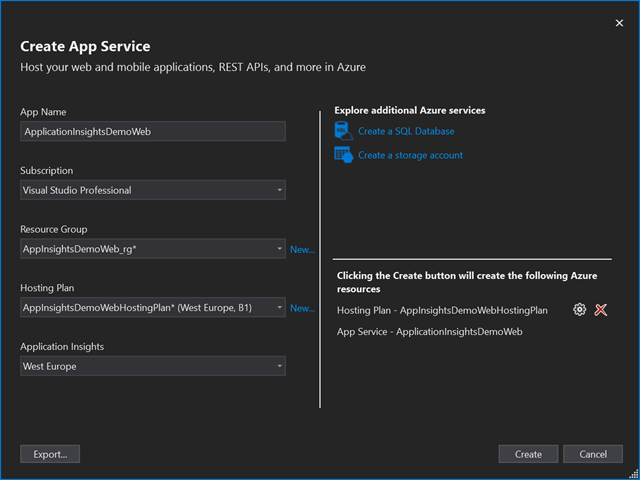Image resolution: width=640 pixels, height=480 pixels.
Task: Click the Export button
Action: coord(50,454)
